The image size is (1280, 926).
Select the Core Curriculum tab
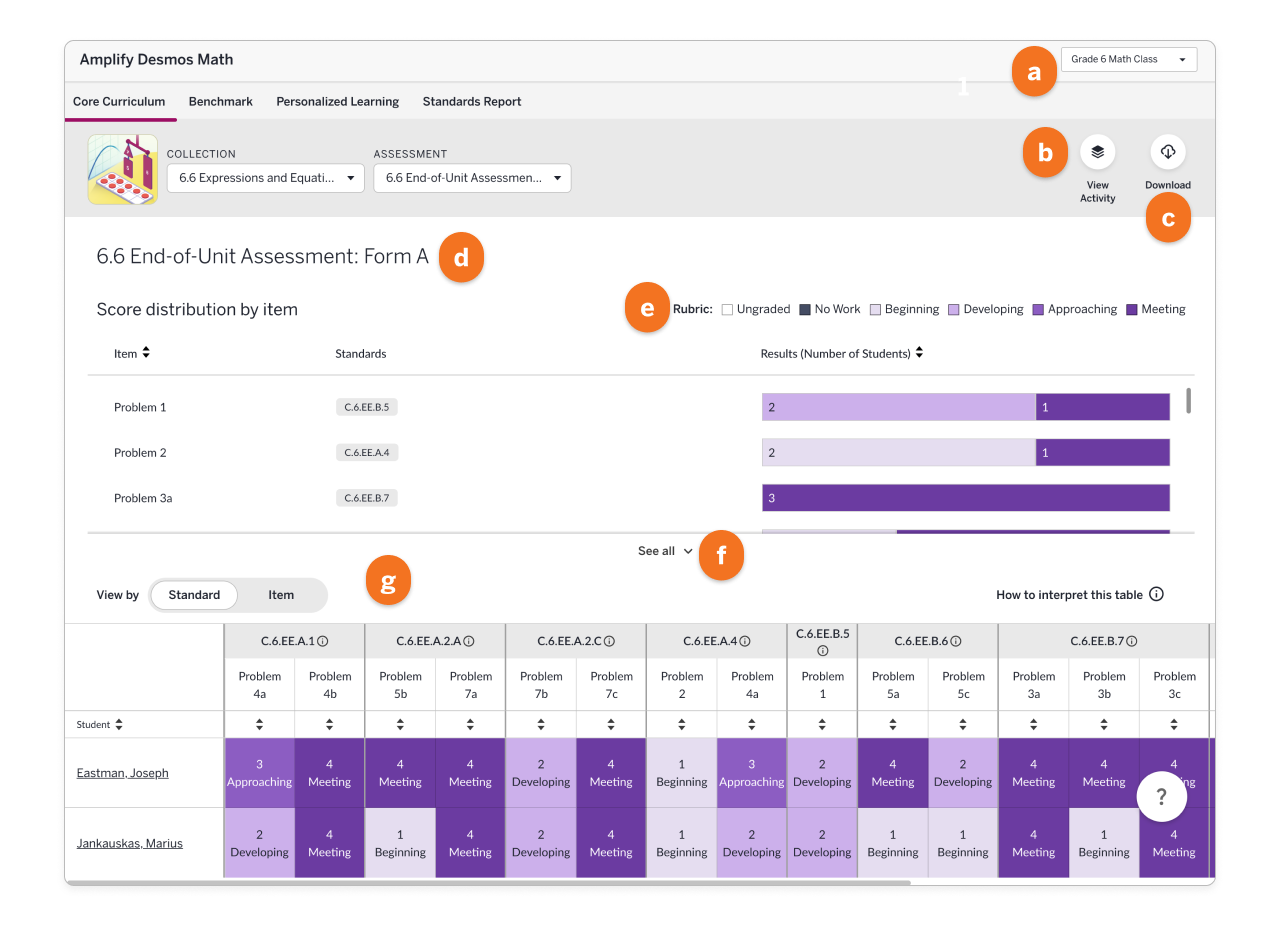[x=119, y=101]
